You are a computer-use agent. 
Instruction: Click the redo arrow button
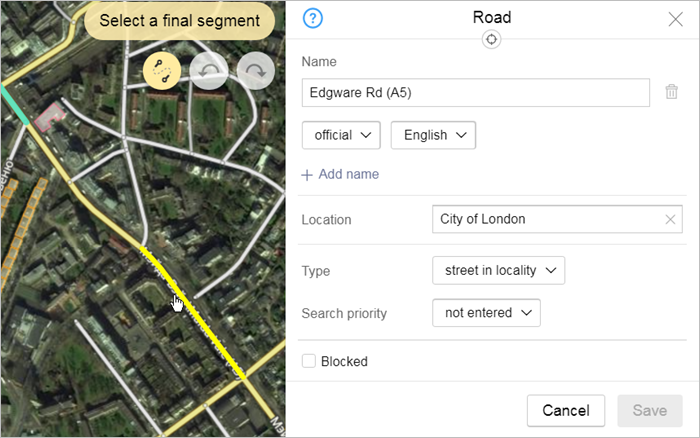(x=256, y=71)
